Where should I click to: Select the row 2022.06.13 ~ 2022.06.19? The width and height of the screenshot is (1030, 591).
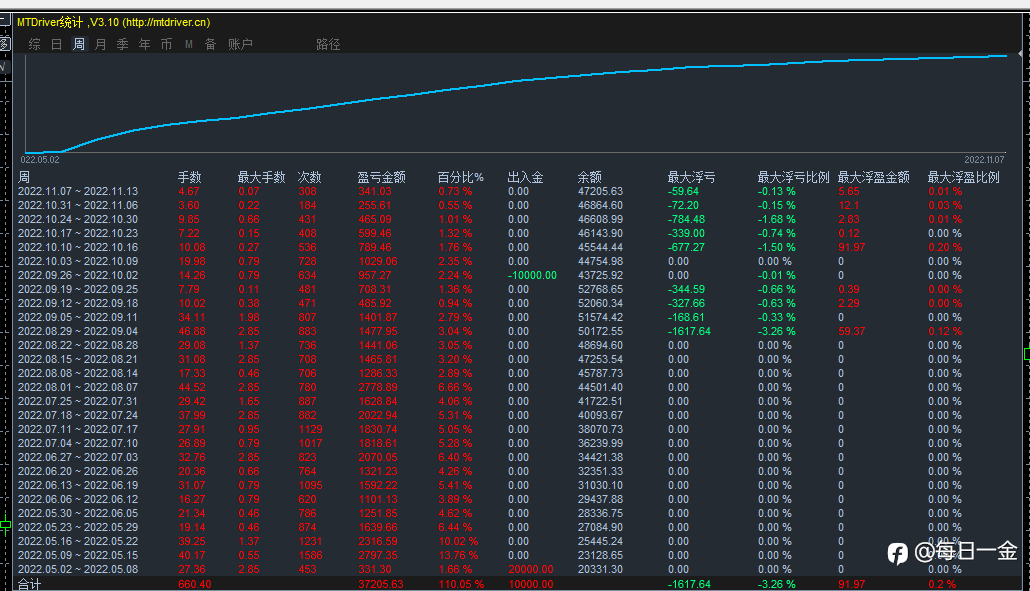[516, 485]
